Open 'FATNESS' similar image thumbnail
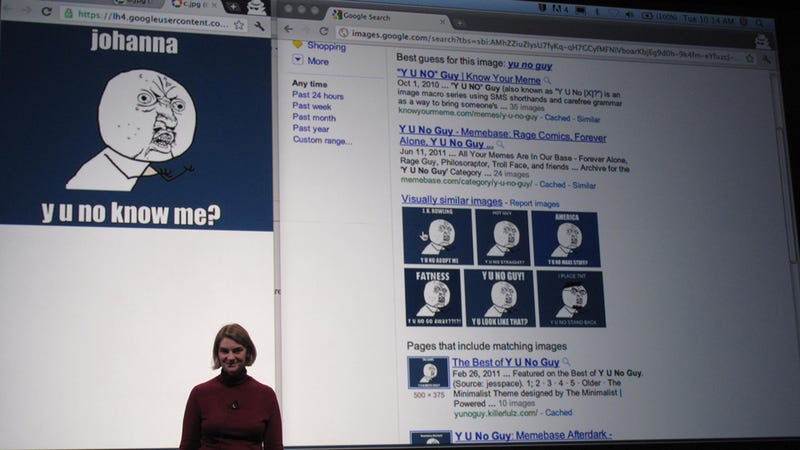 point(433,297)
